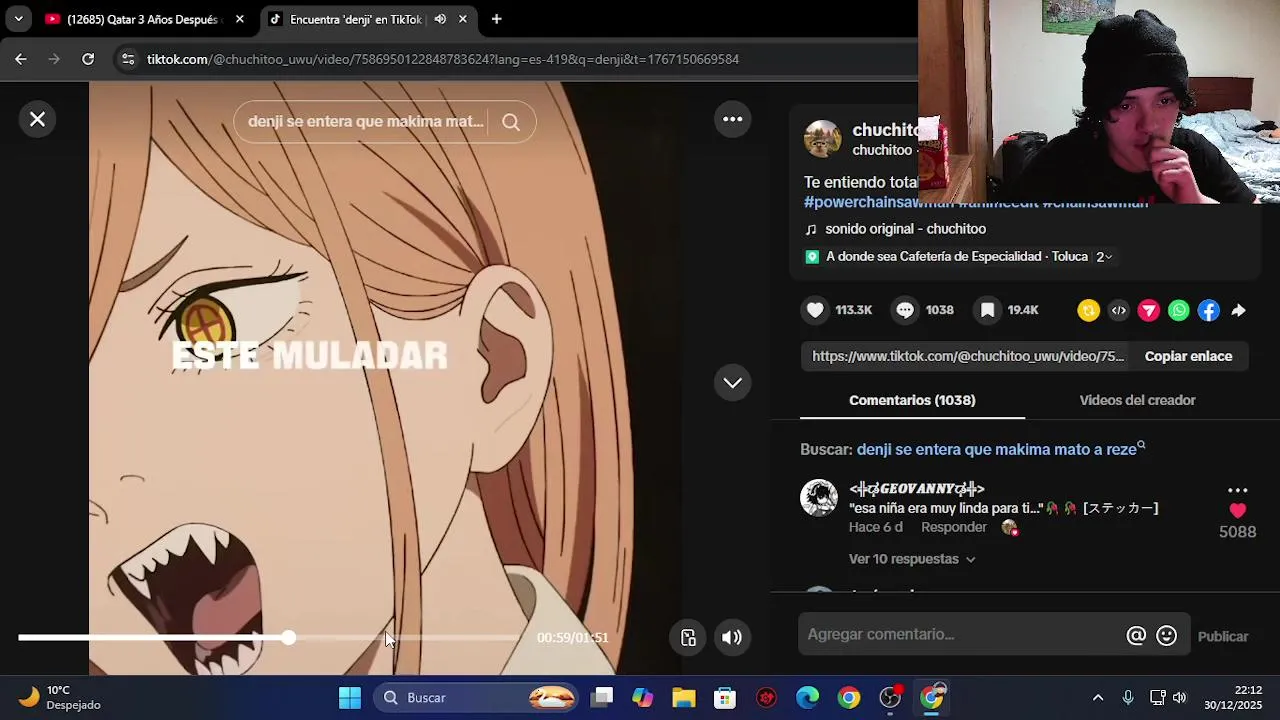1280x720 pixels.
Task: Open the weather widget showing 10°C Despejado
Action: coord(60,698)
